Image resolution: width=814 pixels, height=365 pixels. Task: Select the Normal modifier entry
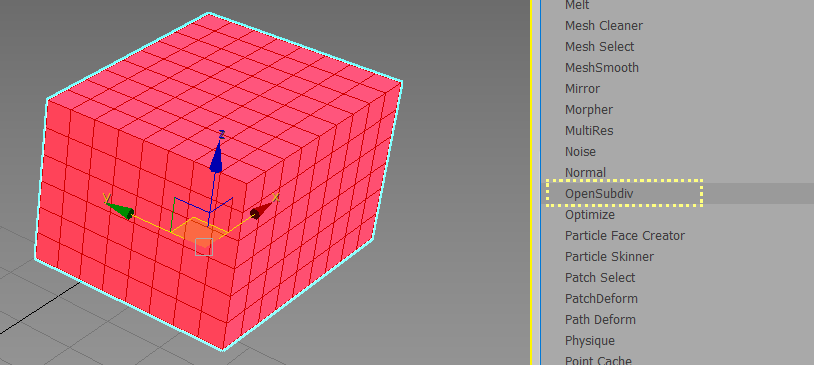coord(677,172)
